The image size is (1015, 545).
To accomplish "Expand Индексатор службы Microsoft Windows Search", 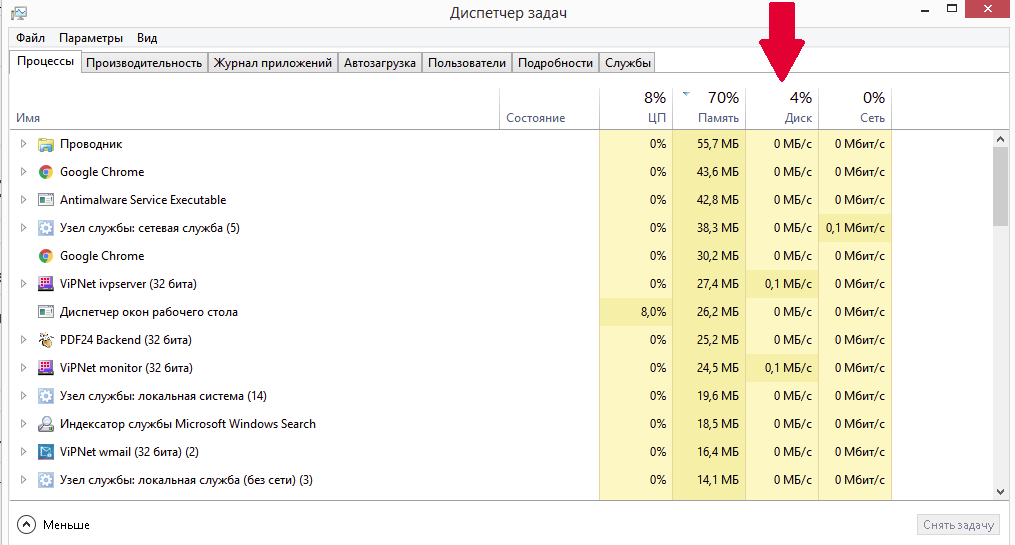I will (23, 424).
